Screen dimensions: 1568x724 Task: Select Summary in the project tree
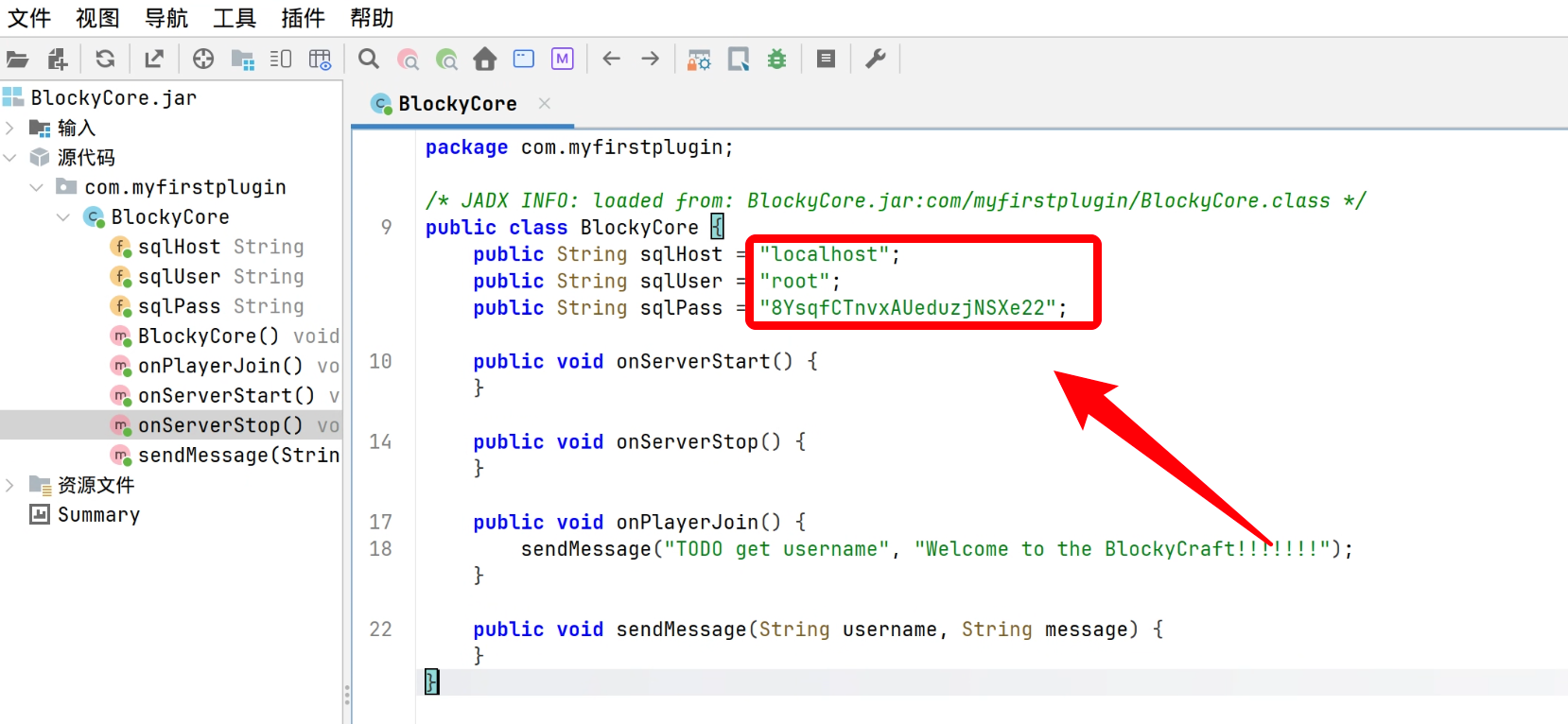tap(98, 515)
